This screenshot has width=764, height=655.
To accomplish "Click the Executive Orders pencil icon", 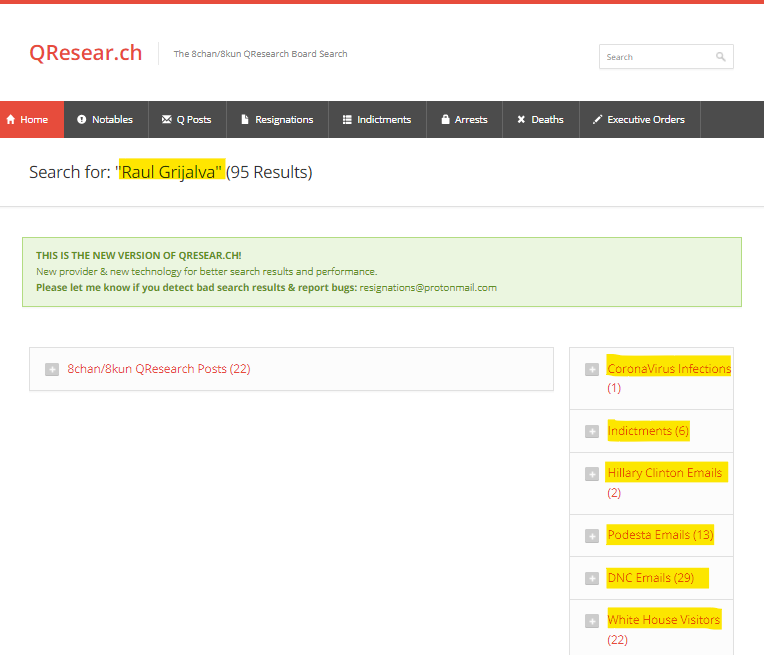I will click(x=597, y=119).
